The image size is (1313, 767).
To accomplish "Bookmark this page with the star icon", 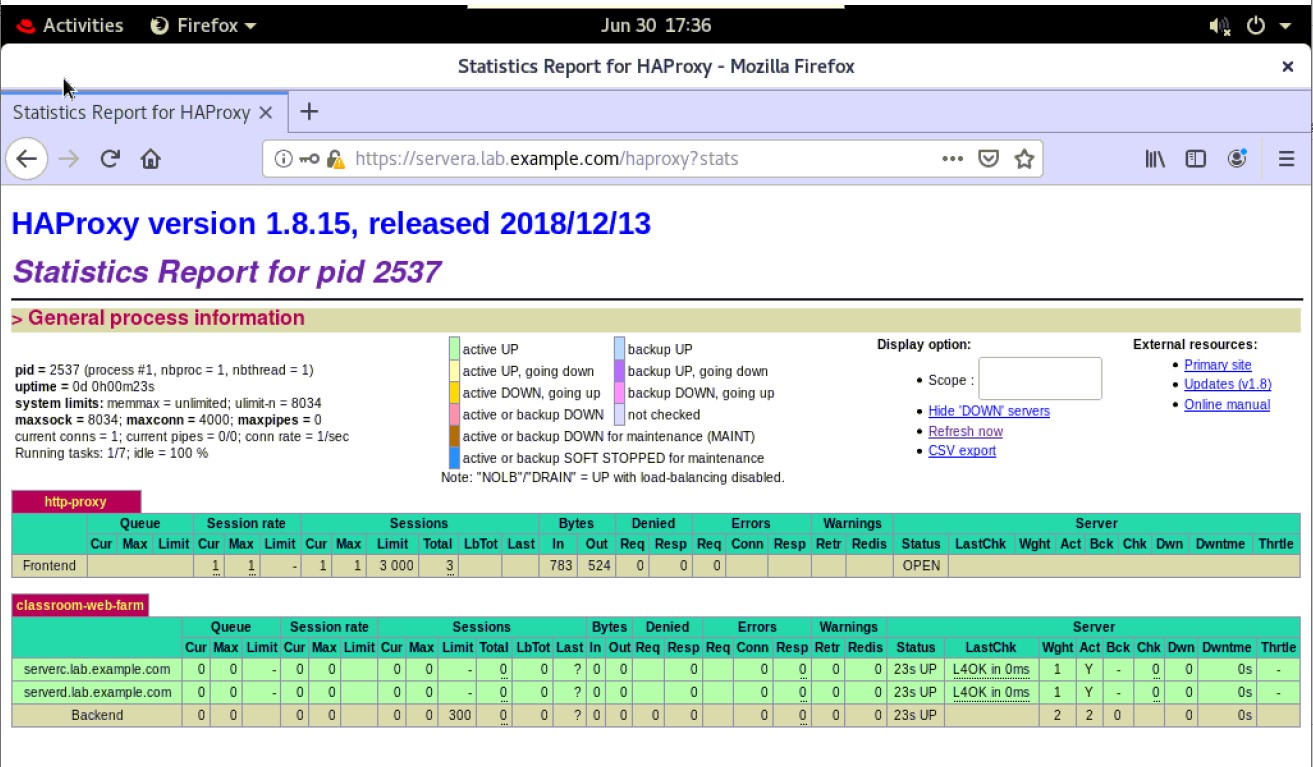I will point(1024,159).
